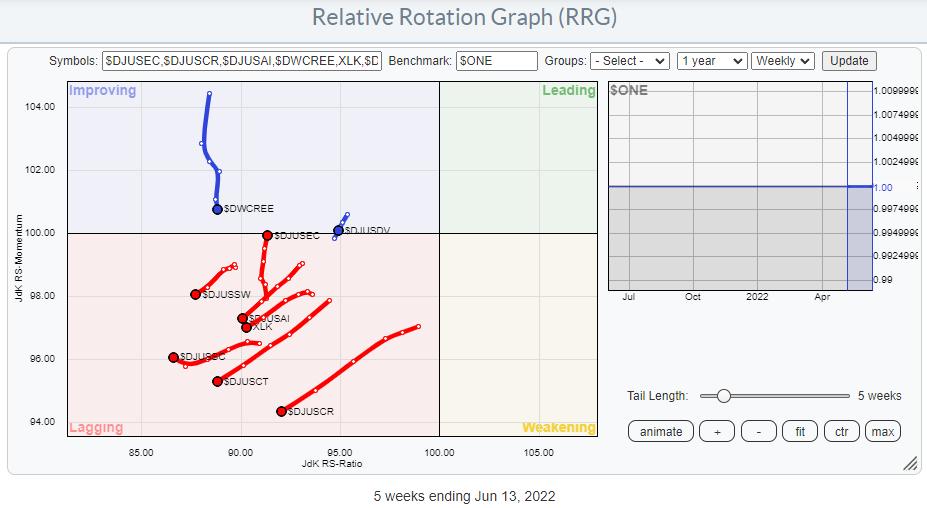Select the $DJUSCT red data point
This screenshot has width=927, height=508.
pyautogui.click(x=217, y=381)
